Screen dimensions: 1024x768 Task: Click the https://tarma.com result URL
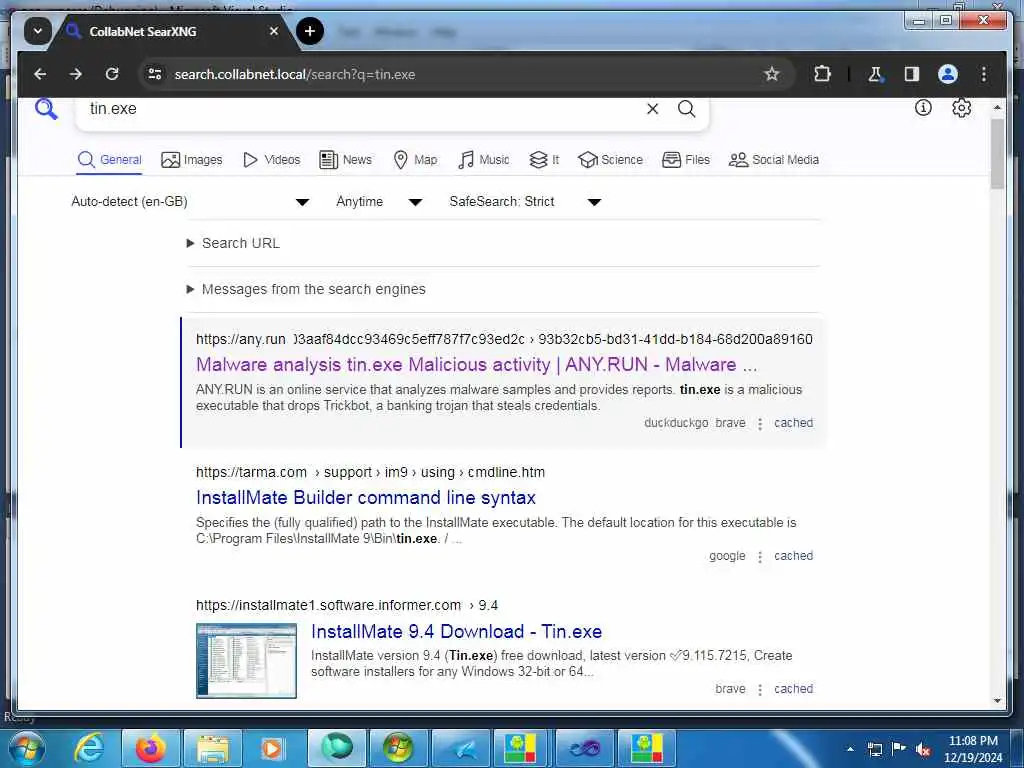[x=370, y=472]
